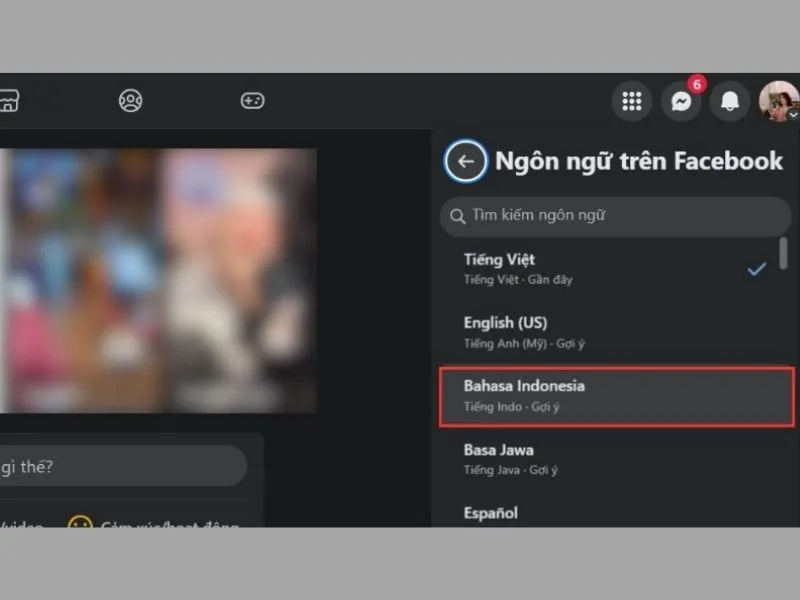Viewport: 800px width, 600px height.
Task: Click the 'Tiếng Anh (Mỹ) · Gợi ý' subtitle
Action: coord(524,343)
